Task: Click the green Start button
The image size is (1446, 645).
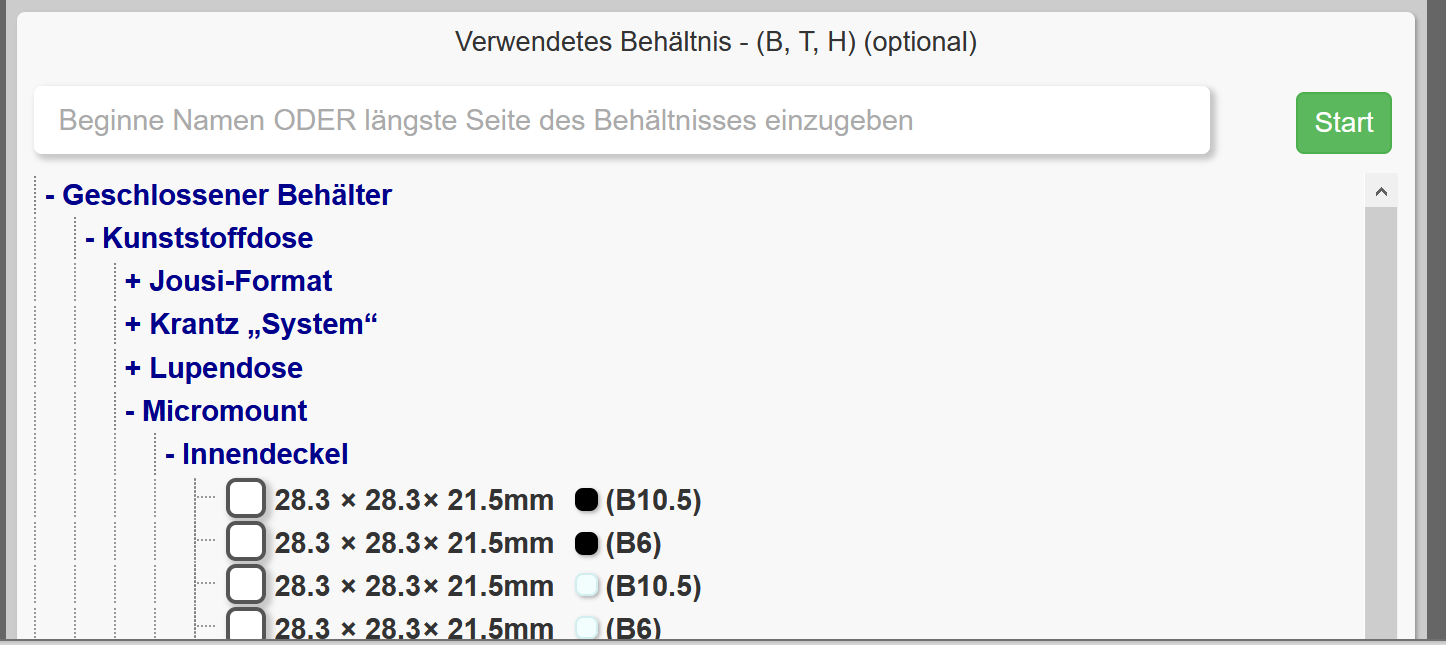Action: pyautogui.click(x=1343, y=123)
